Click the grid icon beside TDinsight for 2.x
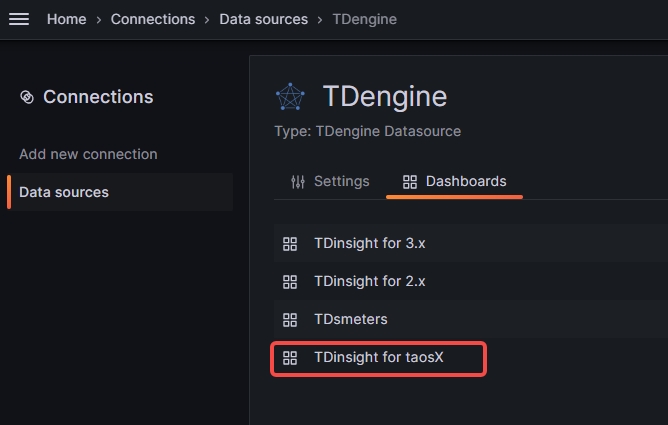668x425 pixels. 291,282
